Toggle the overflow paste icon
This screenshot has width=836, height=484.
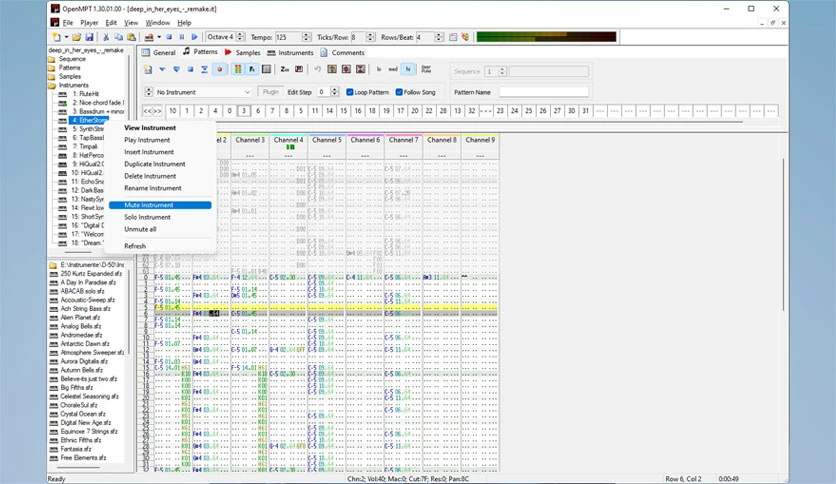(426, 69)
